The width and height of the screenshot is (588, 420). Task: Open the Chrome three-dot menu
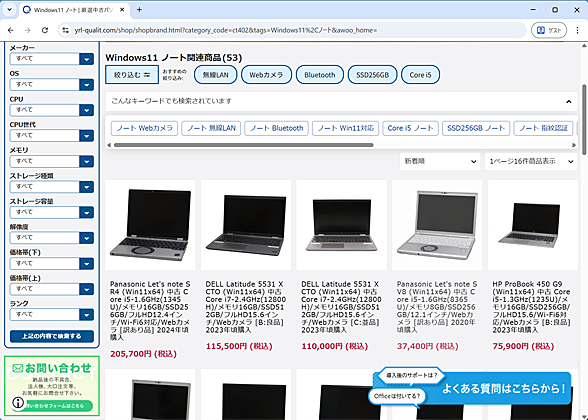pyautogui.click(x=577, y=30)
